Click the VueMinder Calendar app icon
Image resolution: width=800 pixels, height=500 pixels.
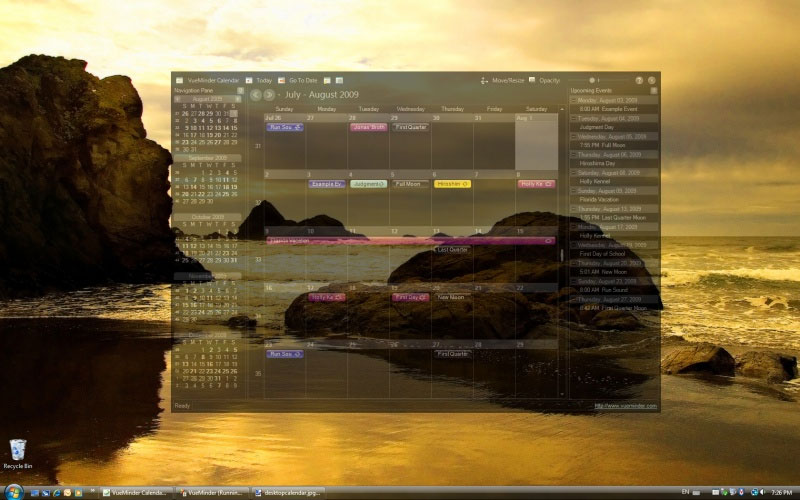pyautogui.click(x=179, y=80)
